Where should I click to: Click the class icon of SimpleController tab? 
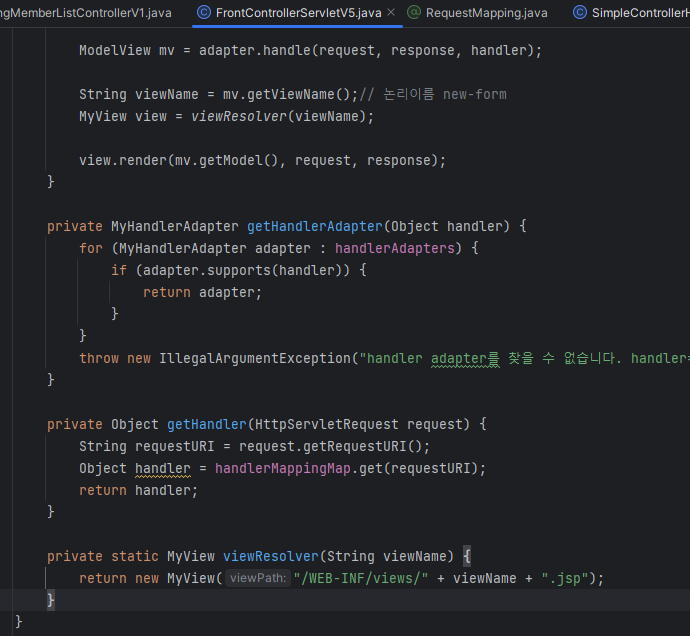pyautogui.click(x=580, y=12)
